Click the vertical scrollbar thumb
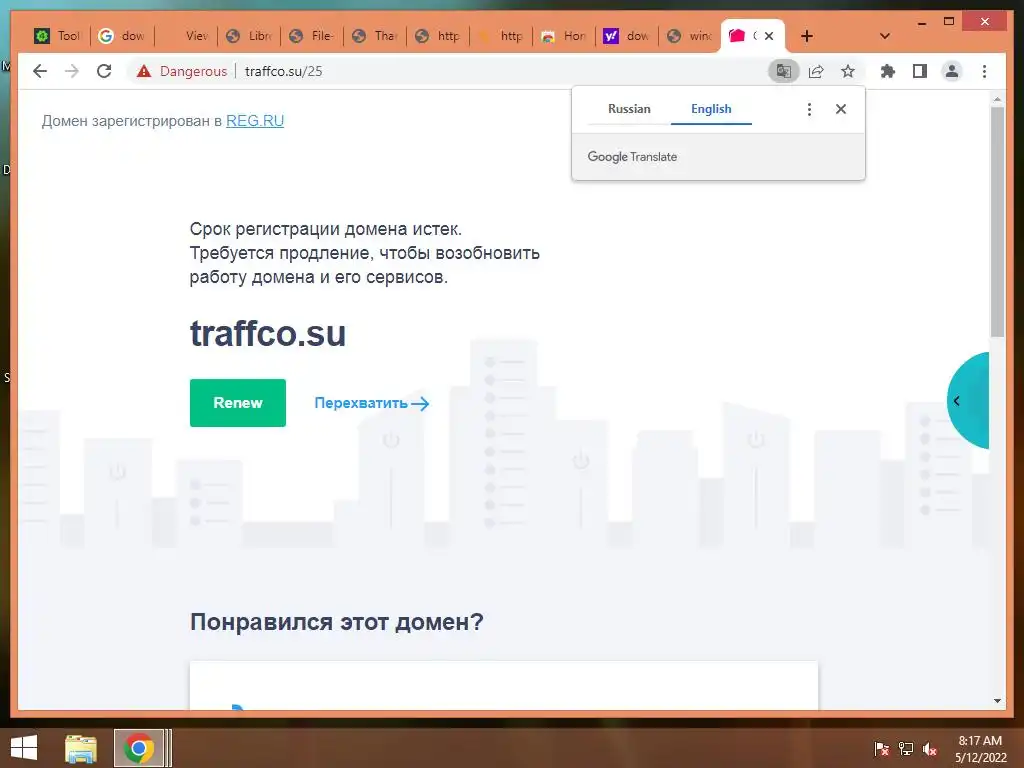Image resolution: width=1024 pixels, height=768 pixels. pyautogui.click(x=997, y=222)
